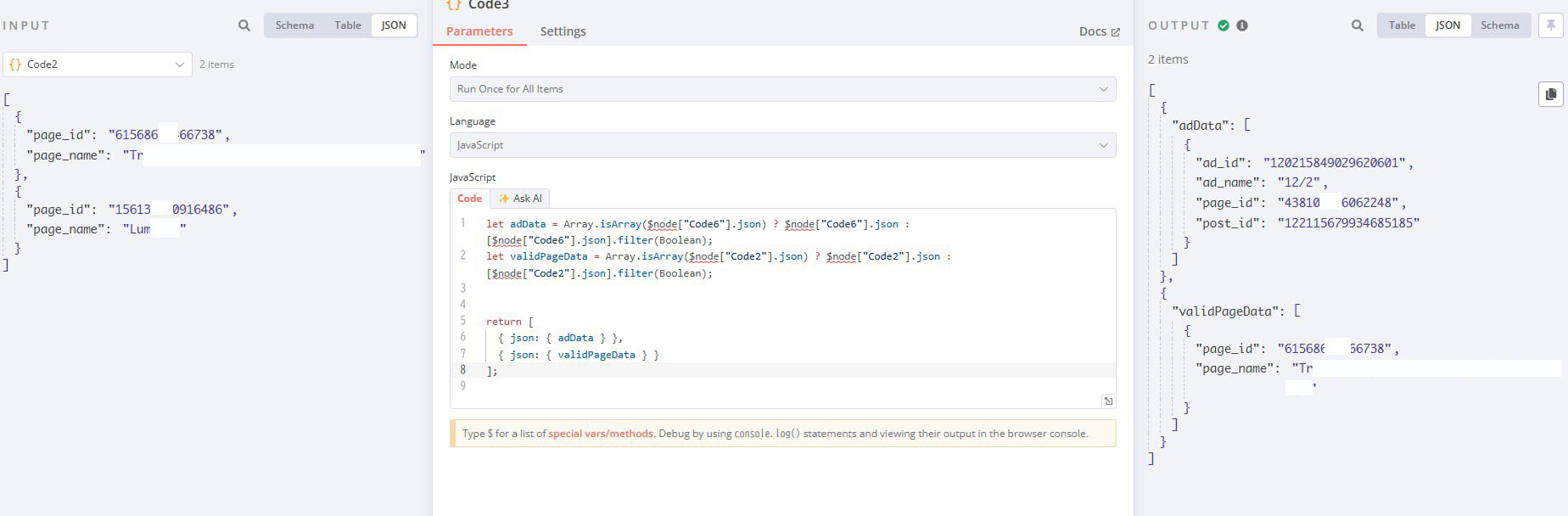The width and height of the screenshot is (1568, 516).
Task: Switch output view to Table
Action: pos(1402,25)
